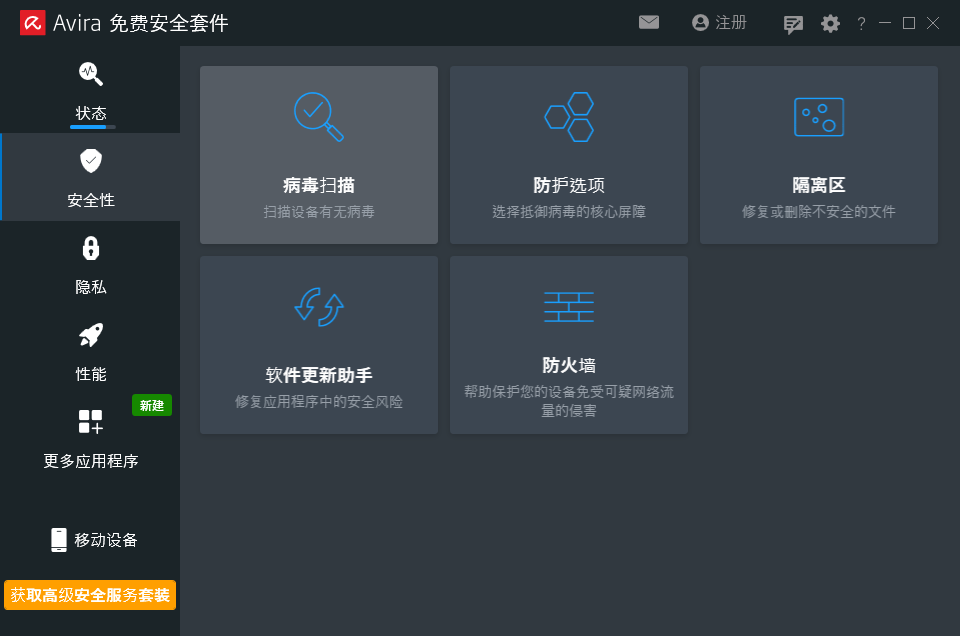Click the question mark help icon
This screenshot has height=636, width=960.
pos(861,23)
